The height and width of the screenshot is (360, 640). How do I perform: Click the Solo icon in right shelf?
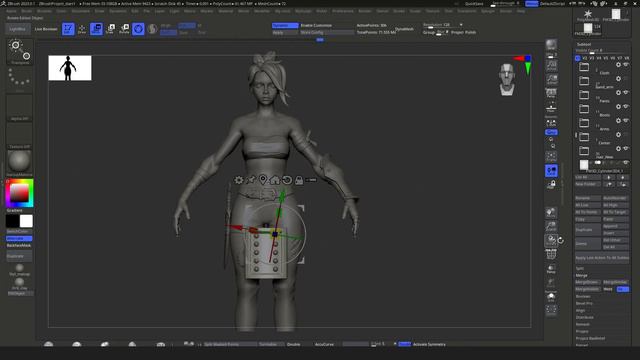551,297
